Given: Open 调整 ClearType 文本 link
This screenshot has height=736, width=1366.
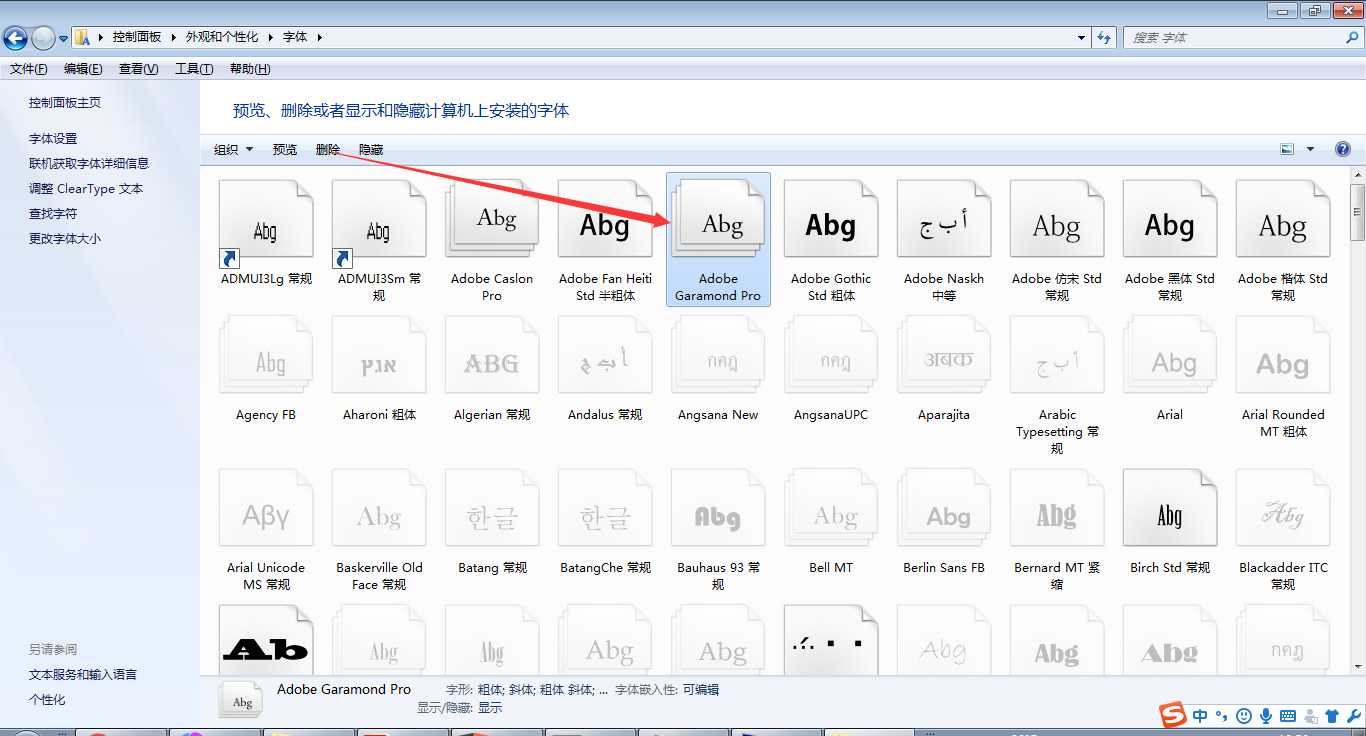Looking at the screenshot, I should point(86,188).
